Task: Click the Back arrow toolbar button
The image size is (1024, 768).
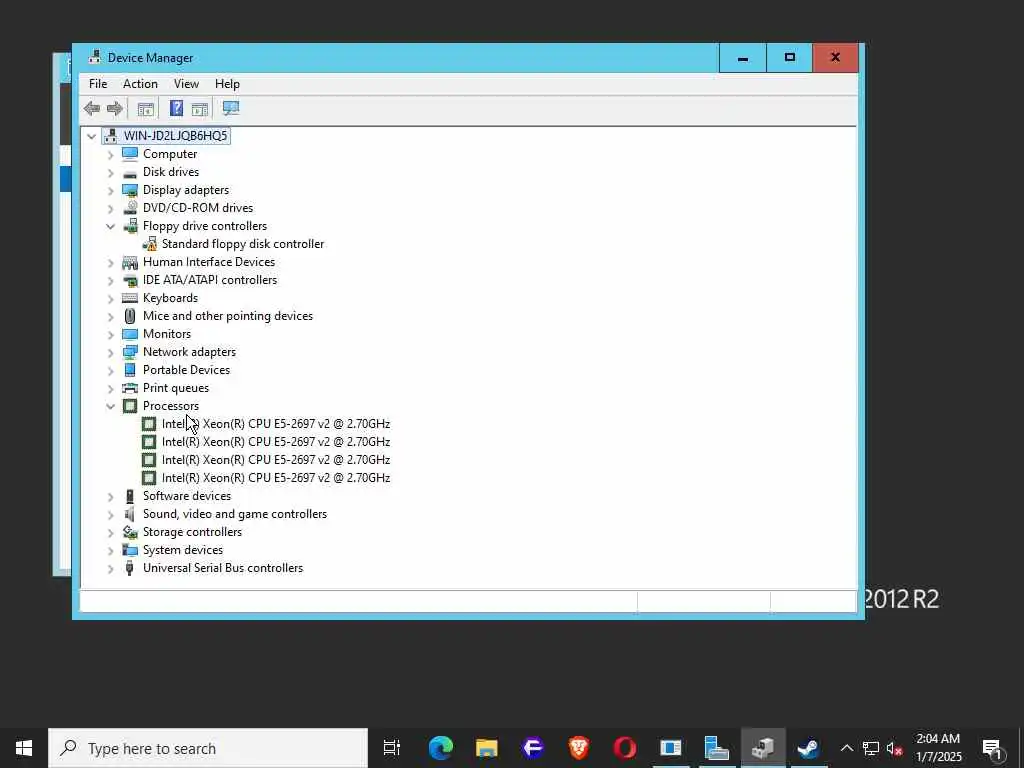Action: point(92,108)
